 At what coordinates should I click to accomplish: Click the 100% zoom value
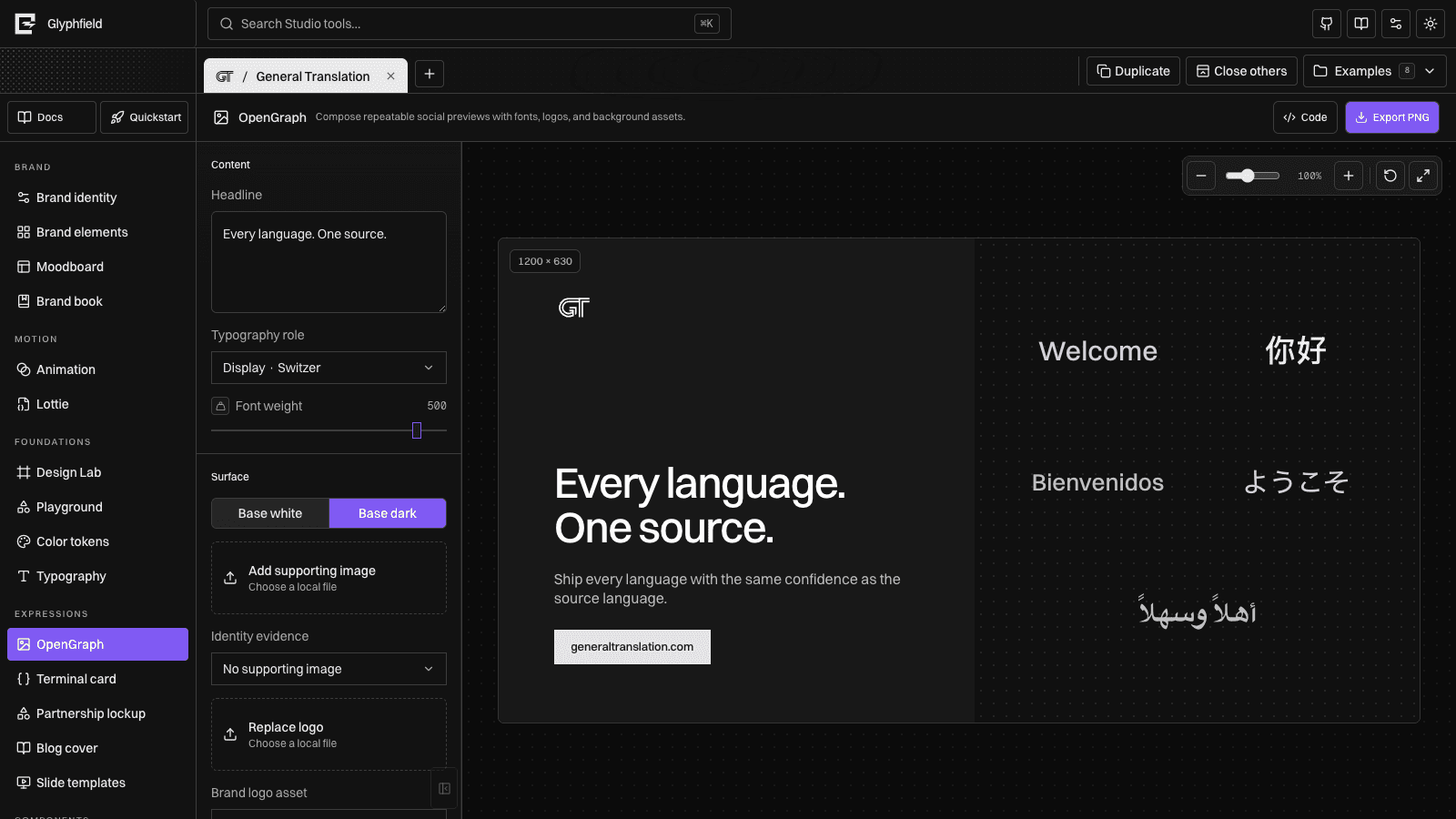[1309, 177]
